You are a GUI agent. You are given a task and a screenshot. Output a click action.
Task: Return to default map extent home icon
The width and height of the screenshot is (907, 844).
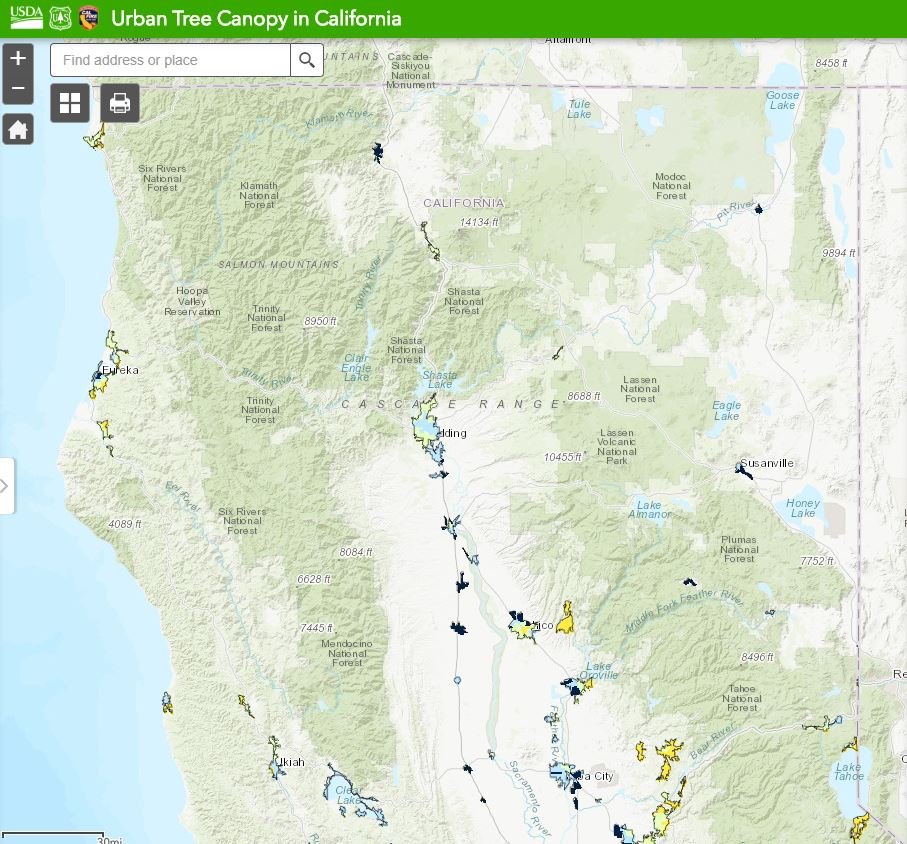click(18, 129)
